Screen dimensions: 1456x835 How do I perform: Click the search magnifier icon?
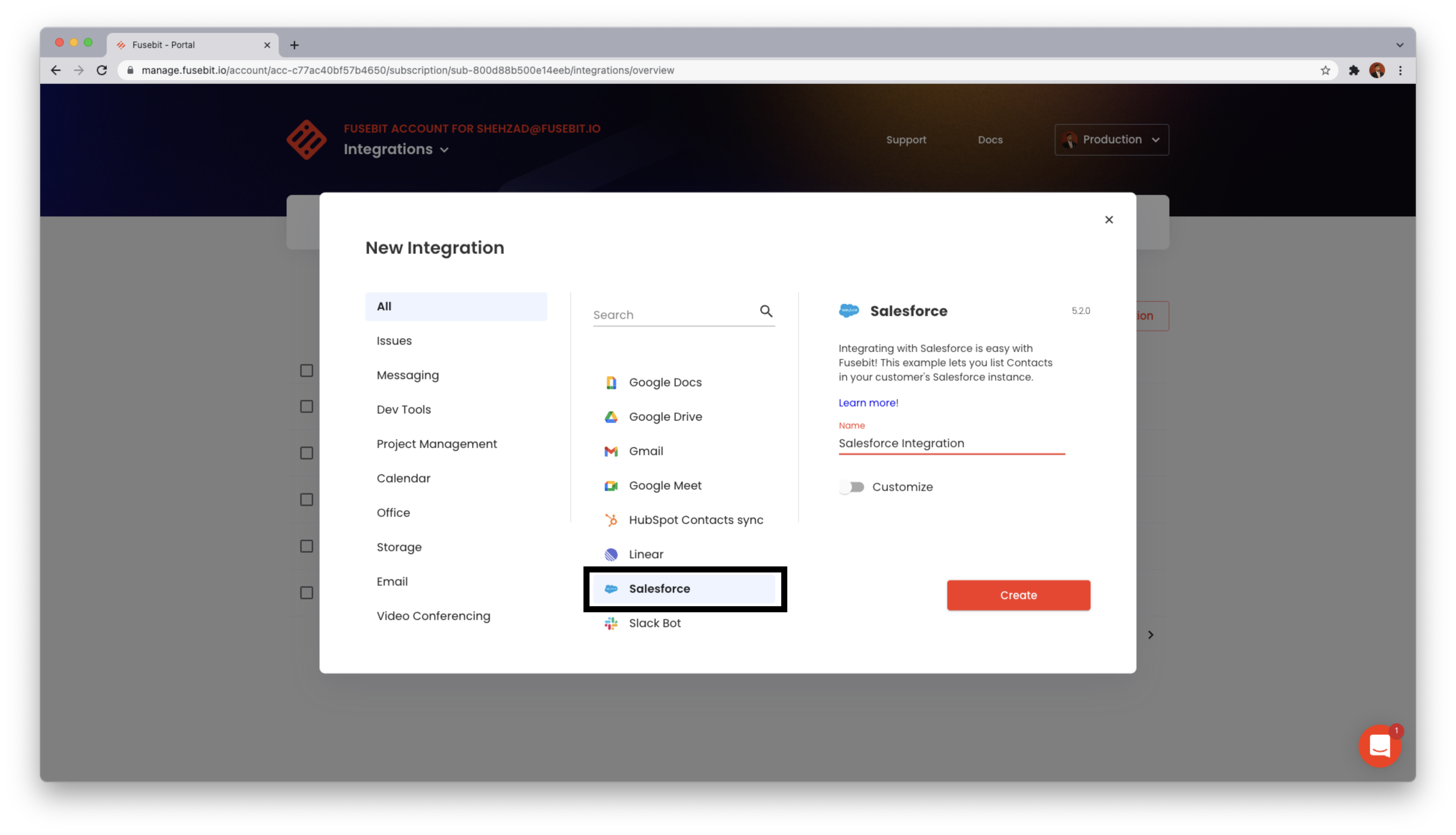[766, 311]
